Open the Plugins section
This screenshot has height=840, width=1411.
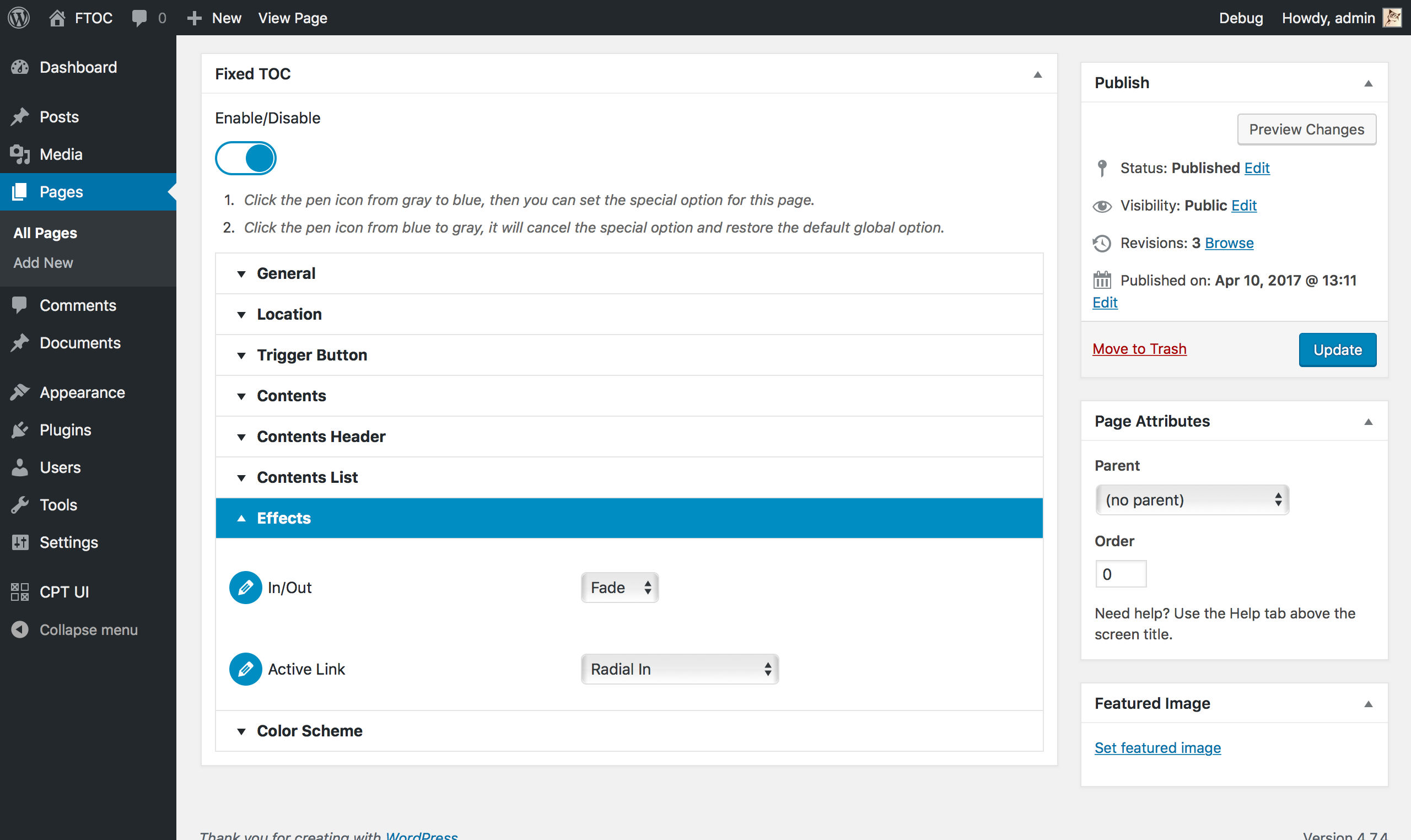pos(65,429)
